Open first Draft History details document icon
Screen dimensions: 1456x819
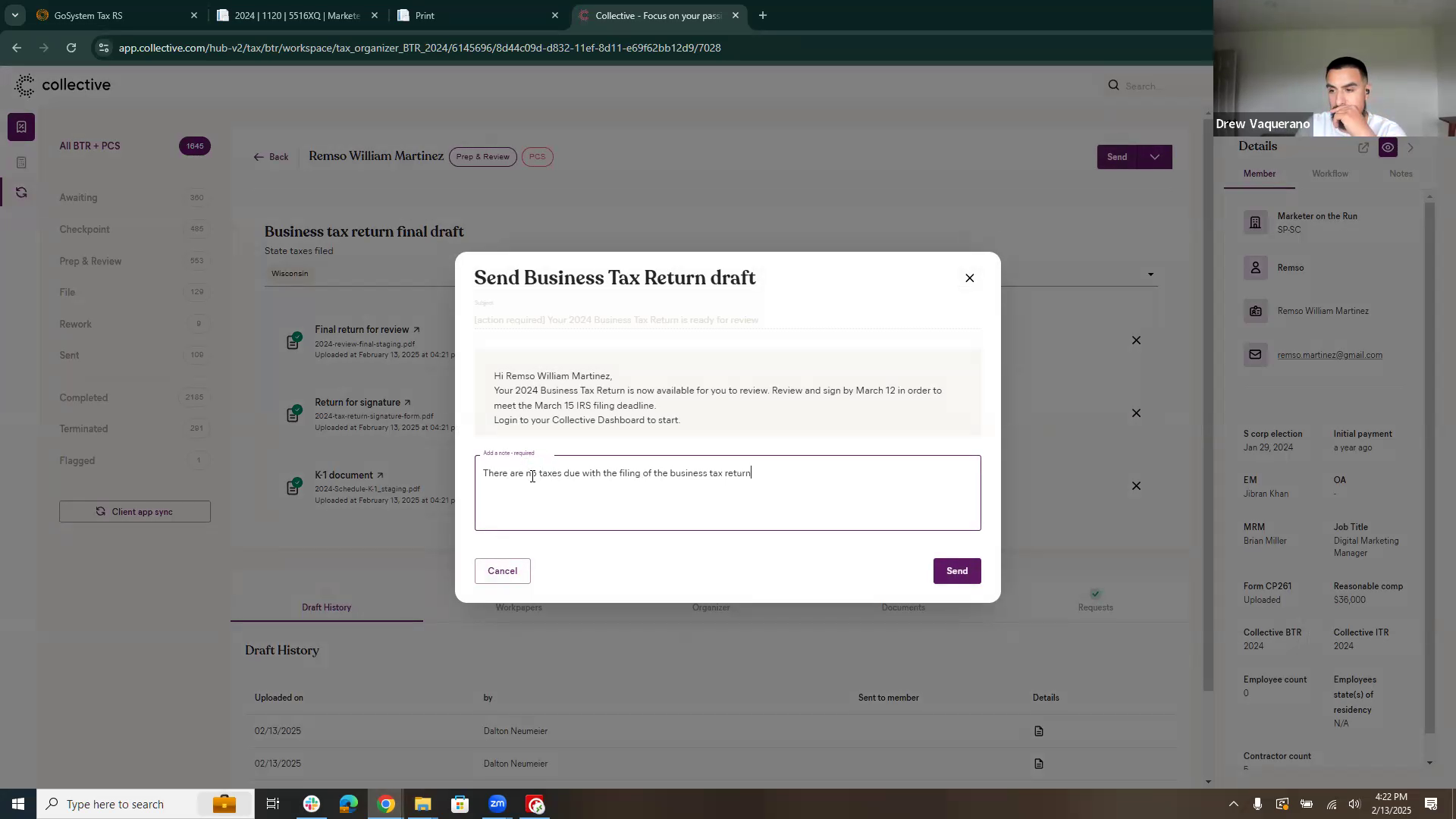(x=1038, y=731)
